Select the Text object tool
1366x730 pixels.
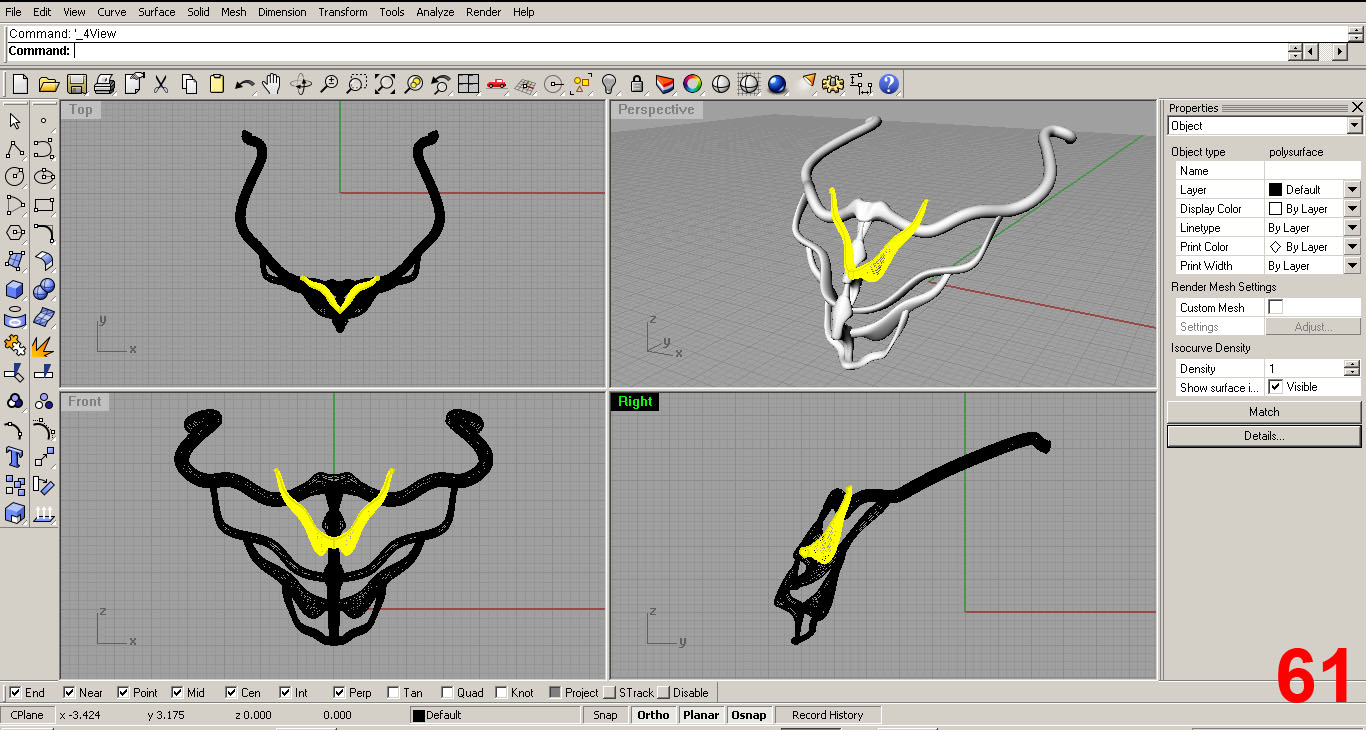[15, 457]
